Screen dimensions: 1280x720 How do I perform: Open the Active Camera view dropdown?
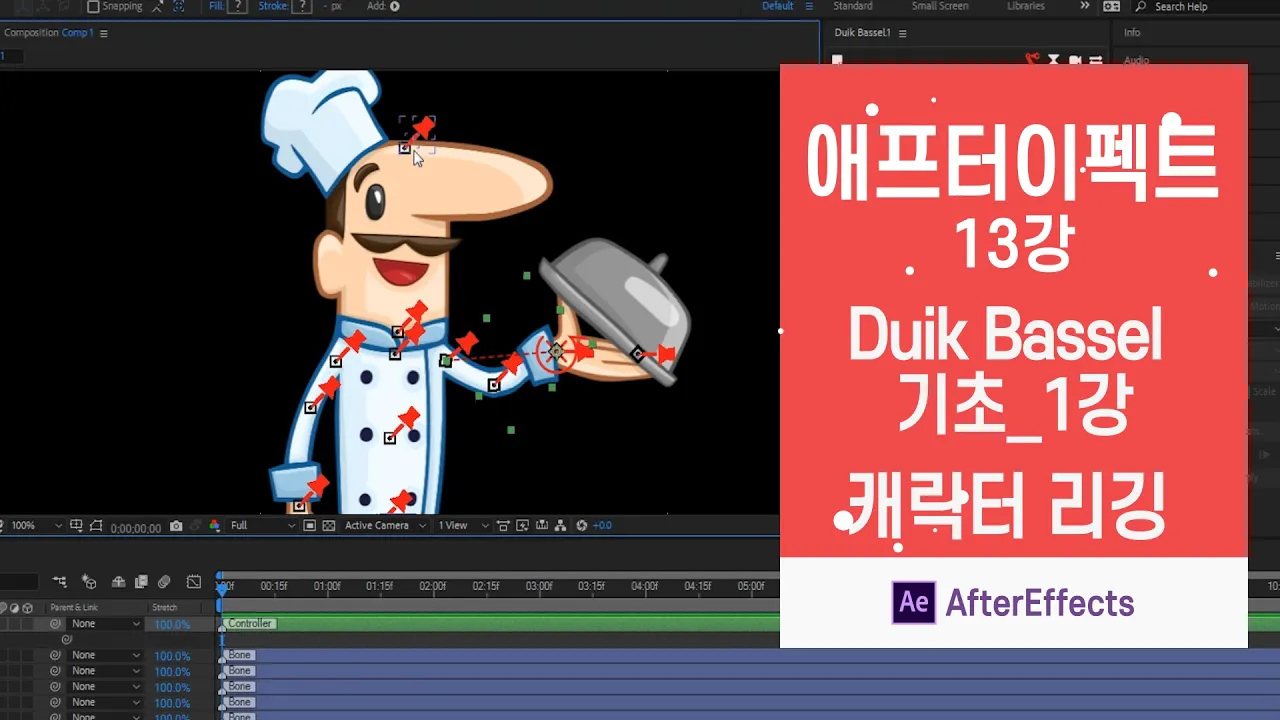[x=385, y=525]
